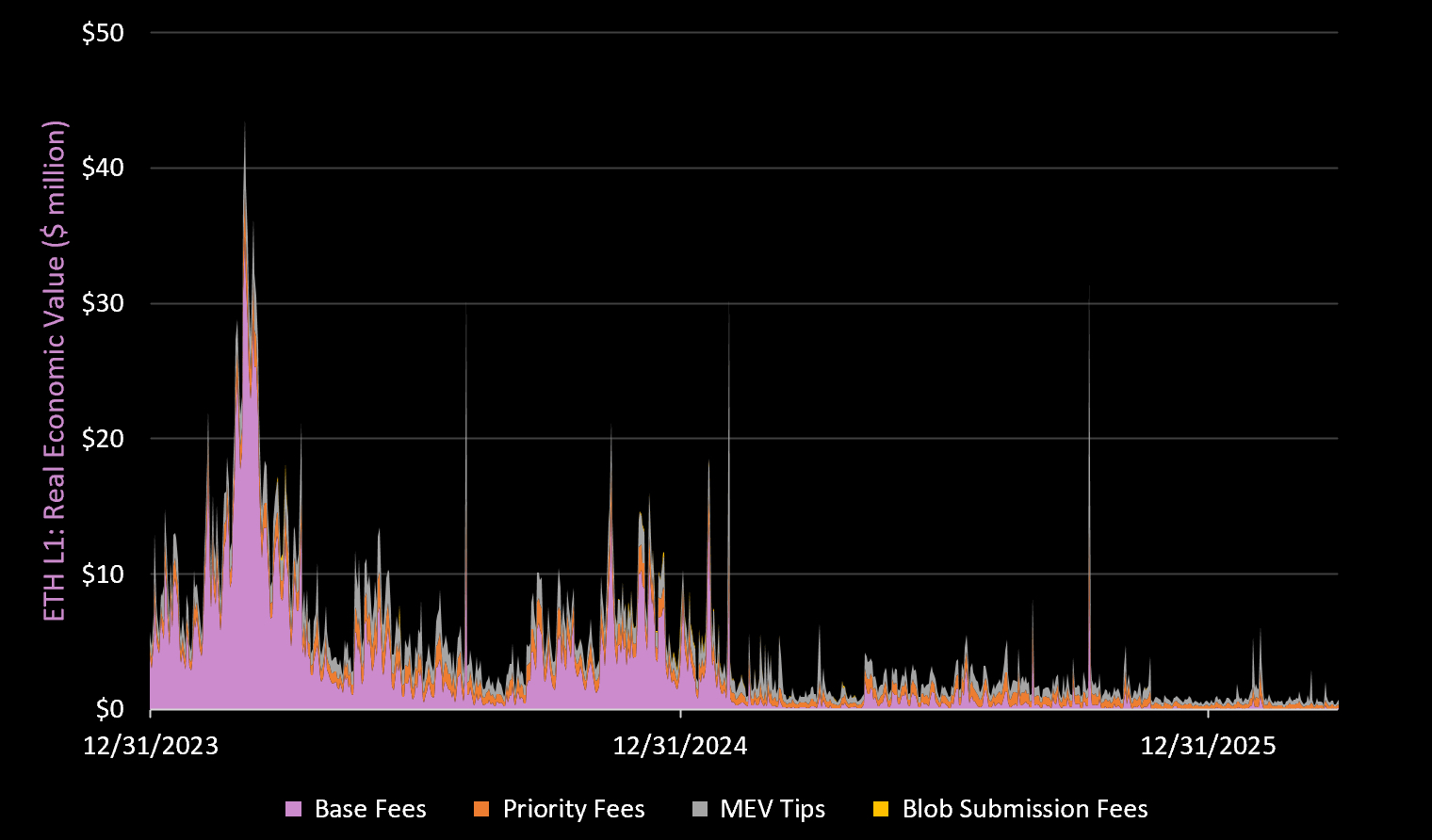Select the 12/31/2023 x-axis date label

(151, 746)
